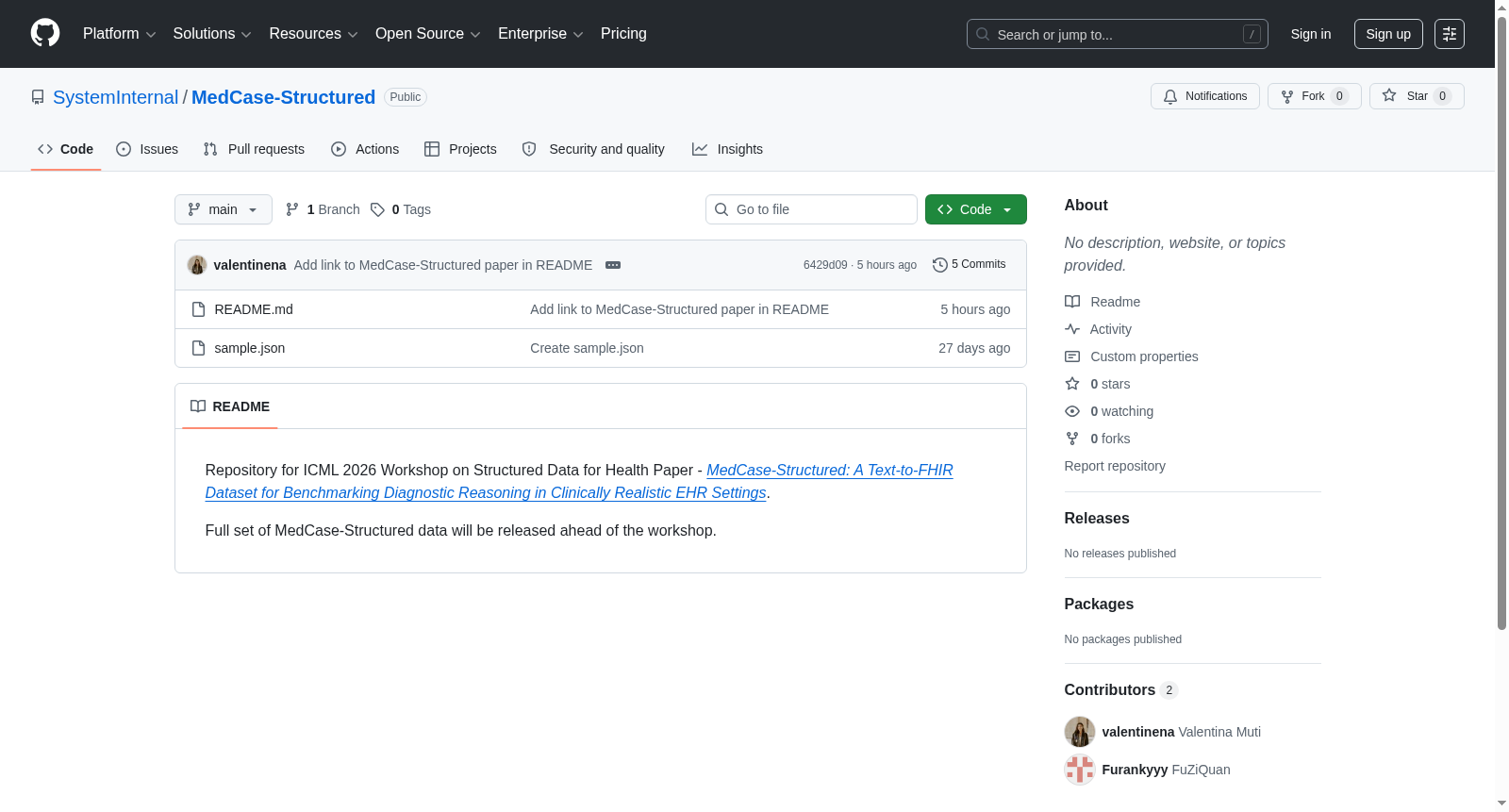Click the star icon in the Star button
1509x812 pixels.
coord(1389,95)
